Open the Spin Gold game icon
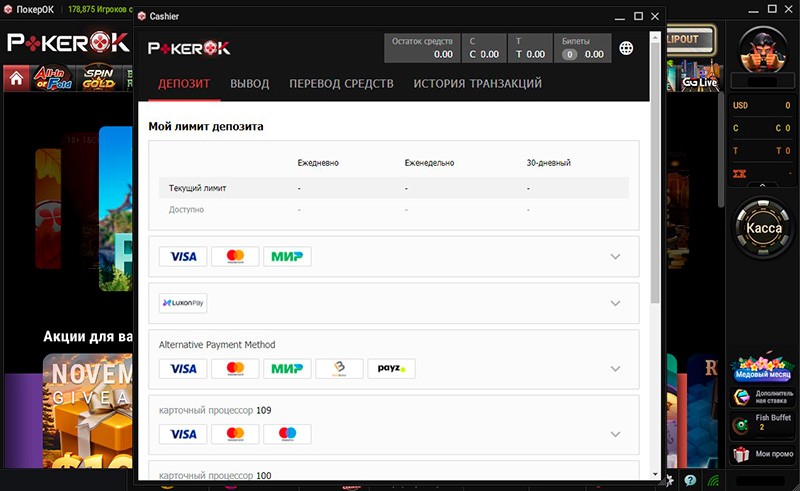This screenshot has width=800, height=491. (99, 78)
